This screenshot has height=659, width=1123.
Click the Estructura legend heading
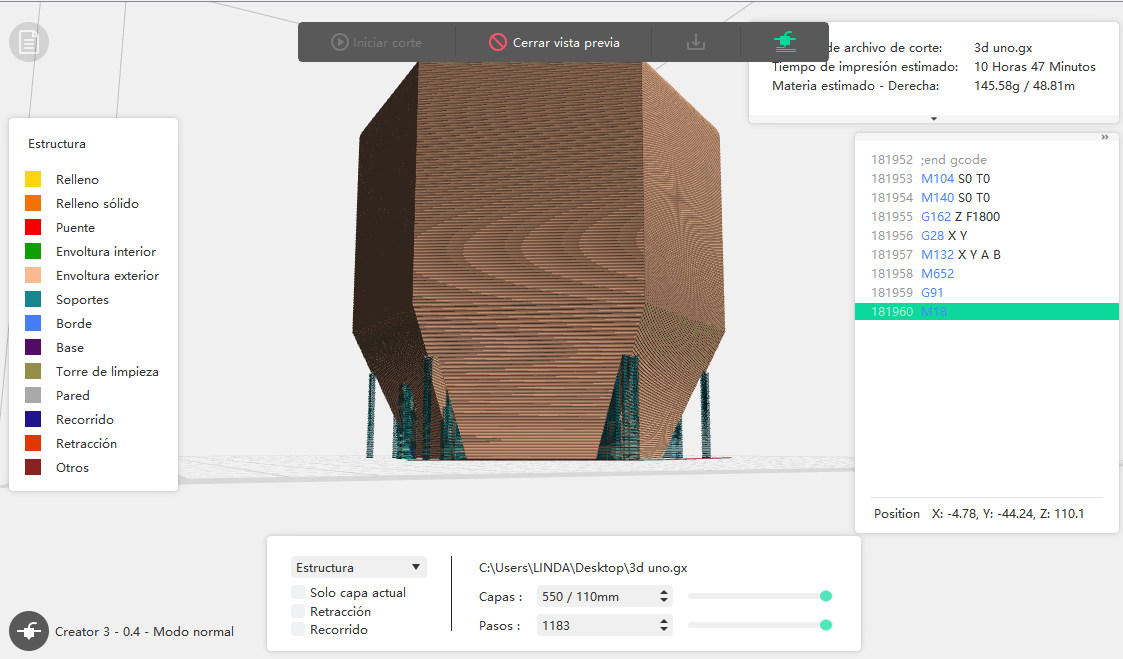tap(57, 143)
